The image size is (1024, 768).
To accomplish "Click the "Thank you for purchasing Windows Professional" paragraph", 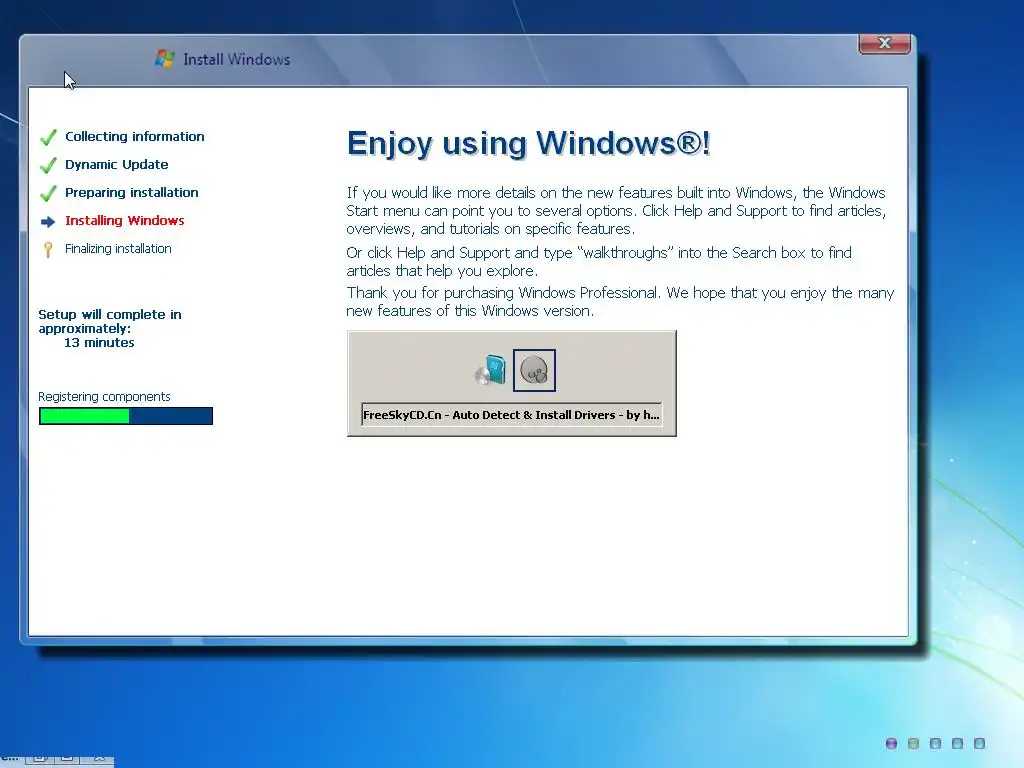I will click(620, 302).
